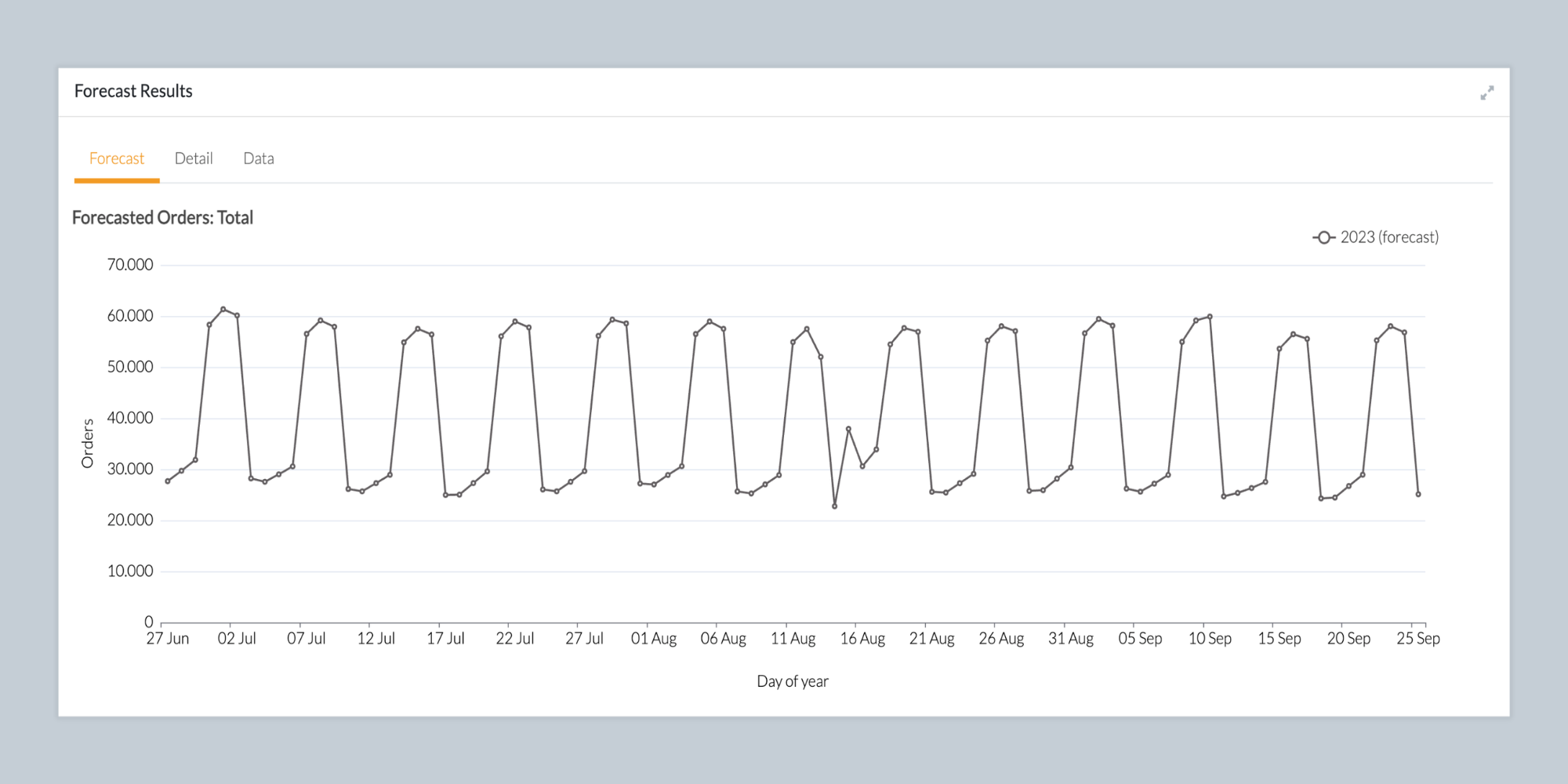Image resolution: width=1568 pixels, height=784 pixels.
Task: Click the last data point at 25 Sep
Action: [1418, 495]
